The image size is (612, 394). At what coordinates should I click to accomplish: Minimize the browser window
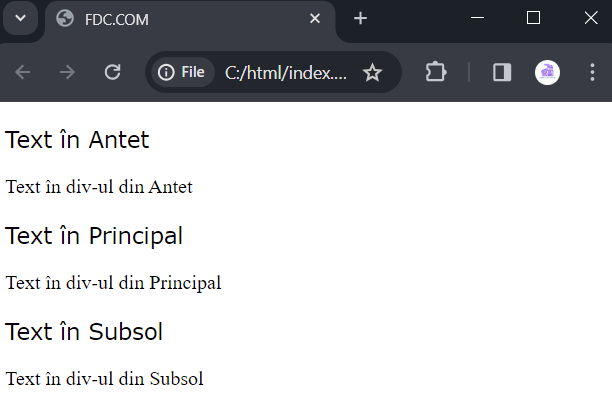coord(477,18)
